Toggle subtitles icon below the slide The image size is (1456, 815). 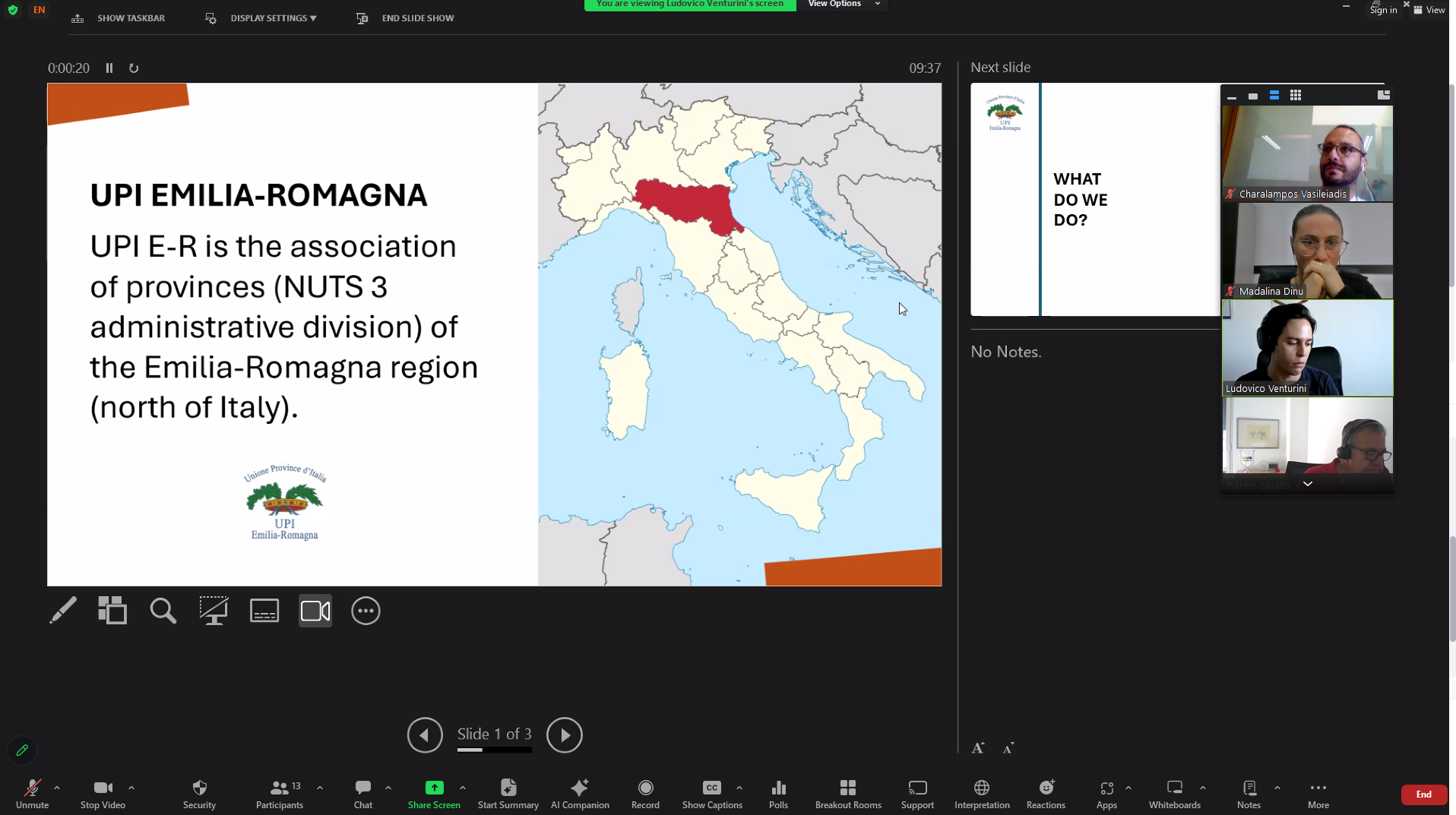pos(264,611)
